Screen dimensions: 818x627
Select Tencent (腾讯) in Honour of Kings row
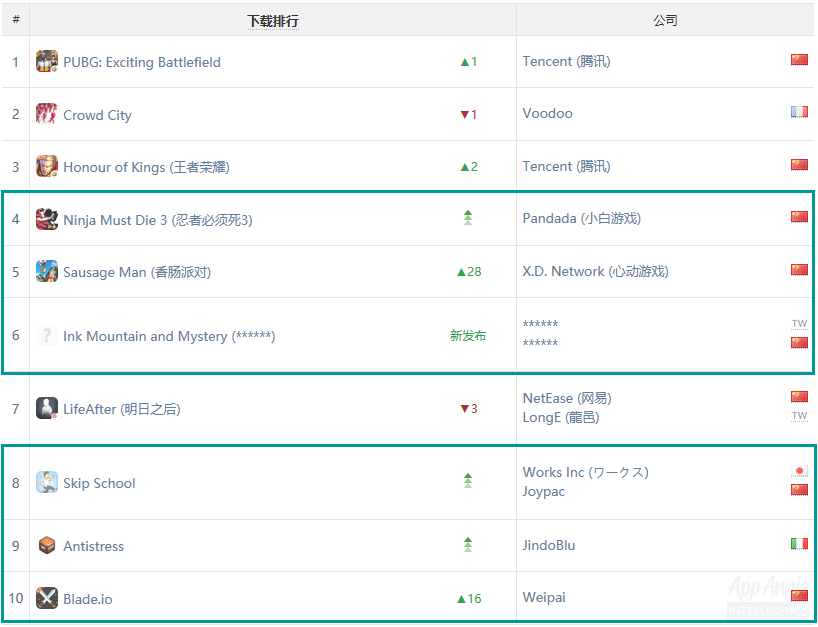pyautogui.click(x=567, y=166)
